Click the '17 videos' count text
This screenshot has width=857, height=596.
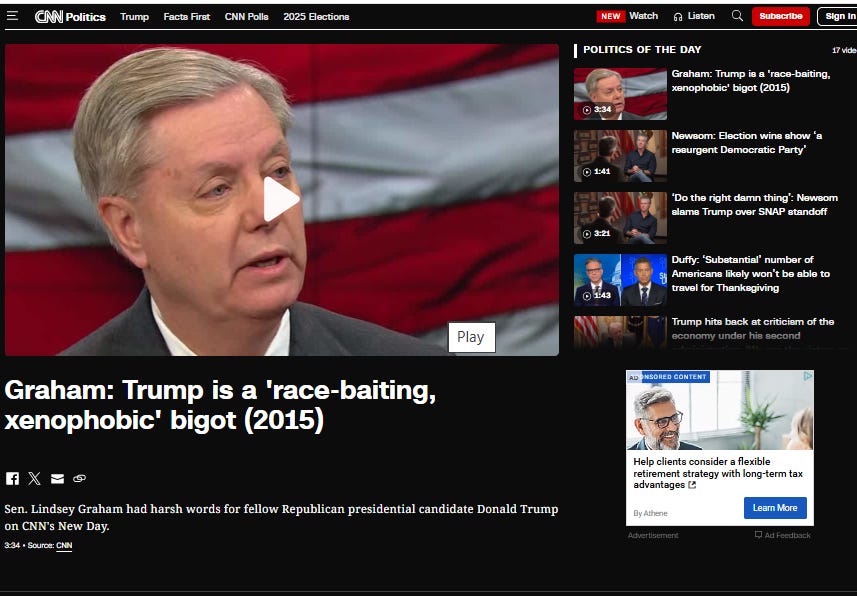[844, 50]
